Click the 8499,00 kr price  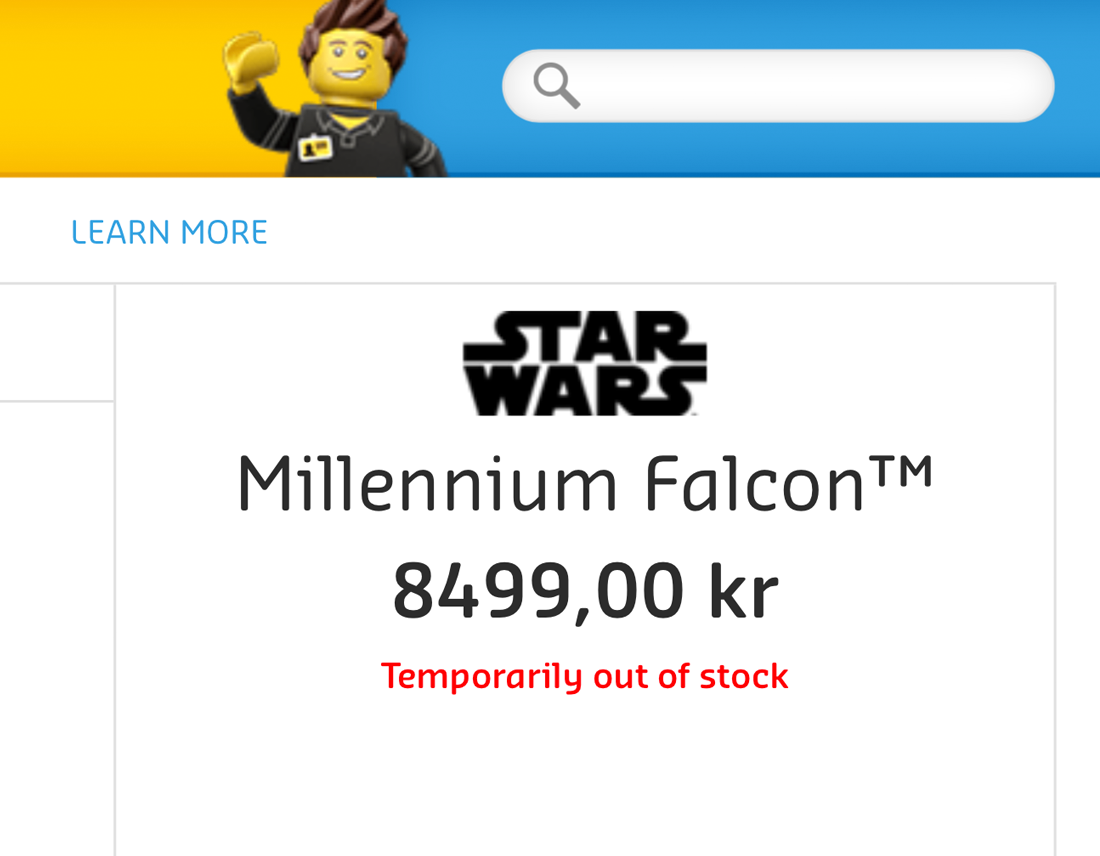[586, 591]
